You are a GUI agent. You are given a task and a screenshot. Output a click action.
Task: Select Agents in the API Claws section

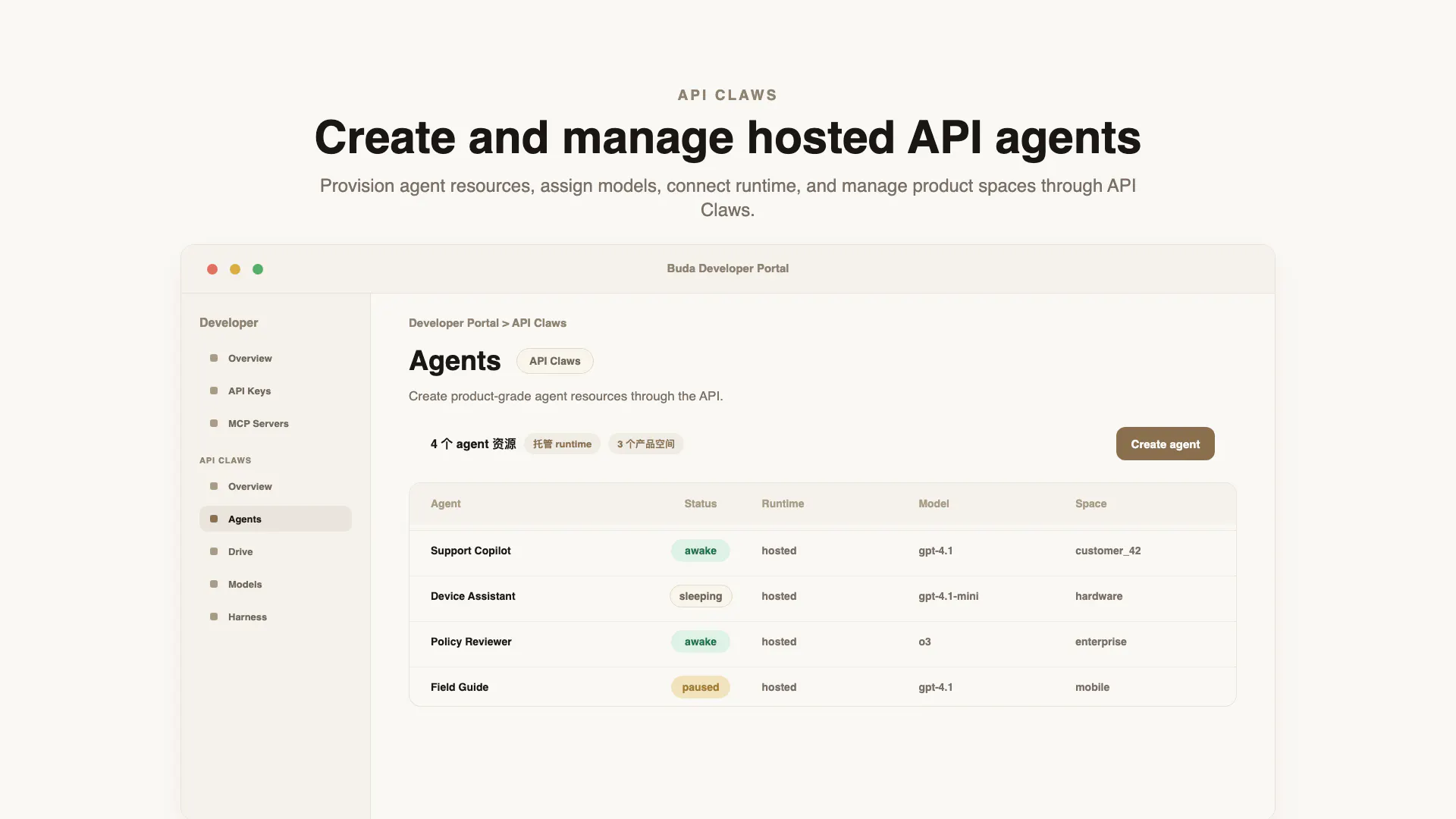pos(275,519)
